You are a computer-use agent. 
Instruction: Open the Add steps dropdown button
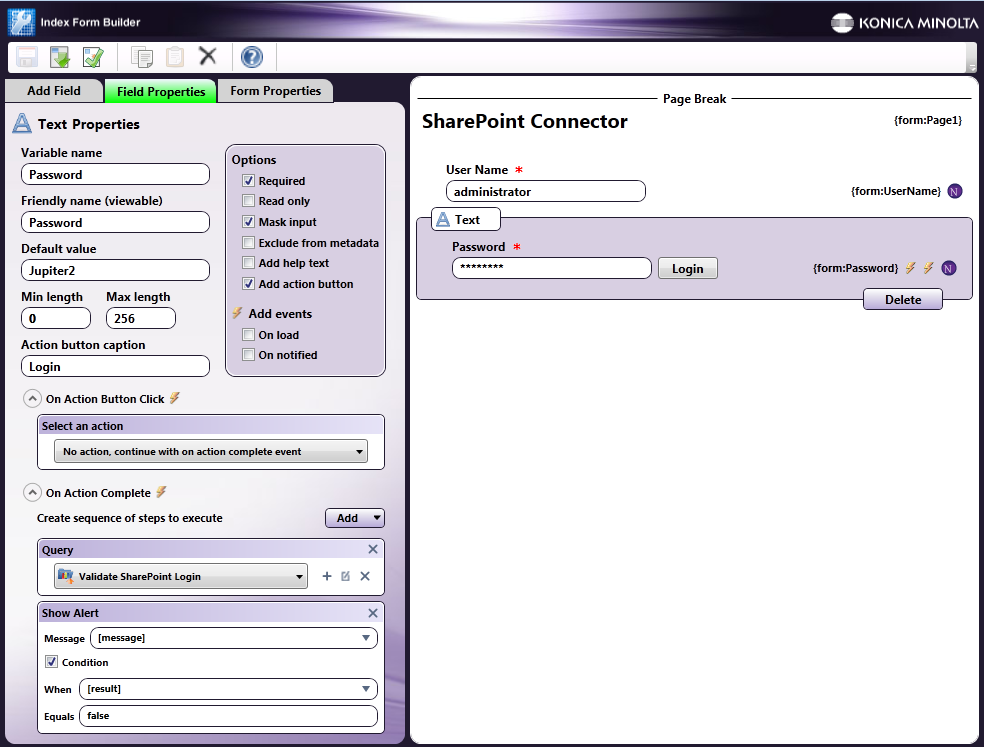(x=355, y=518)
